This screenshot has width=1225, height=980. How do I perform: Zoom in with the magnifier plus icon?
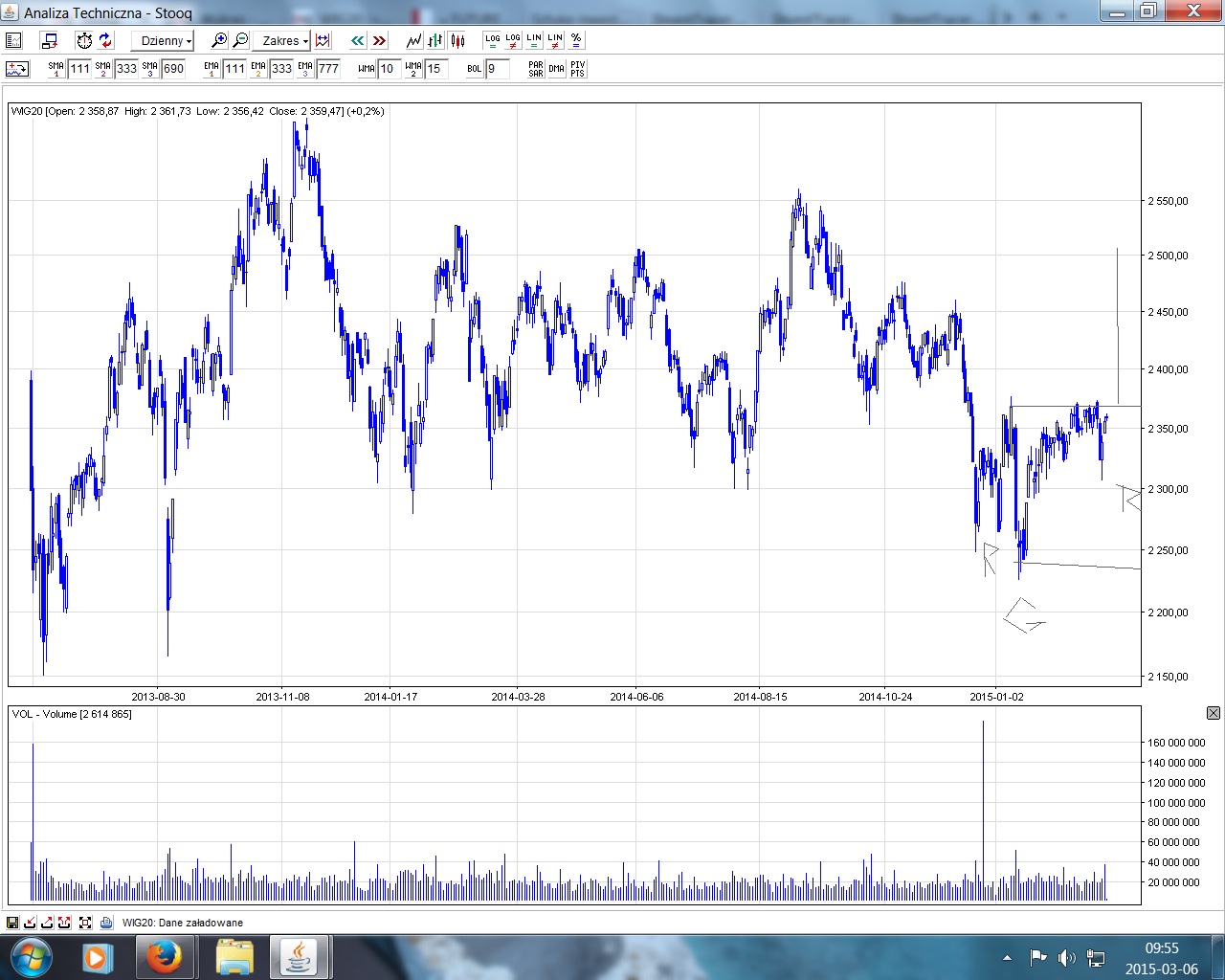[x=219, y=40]
